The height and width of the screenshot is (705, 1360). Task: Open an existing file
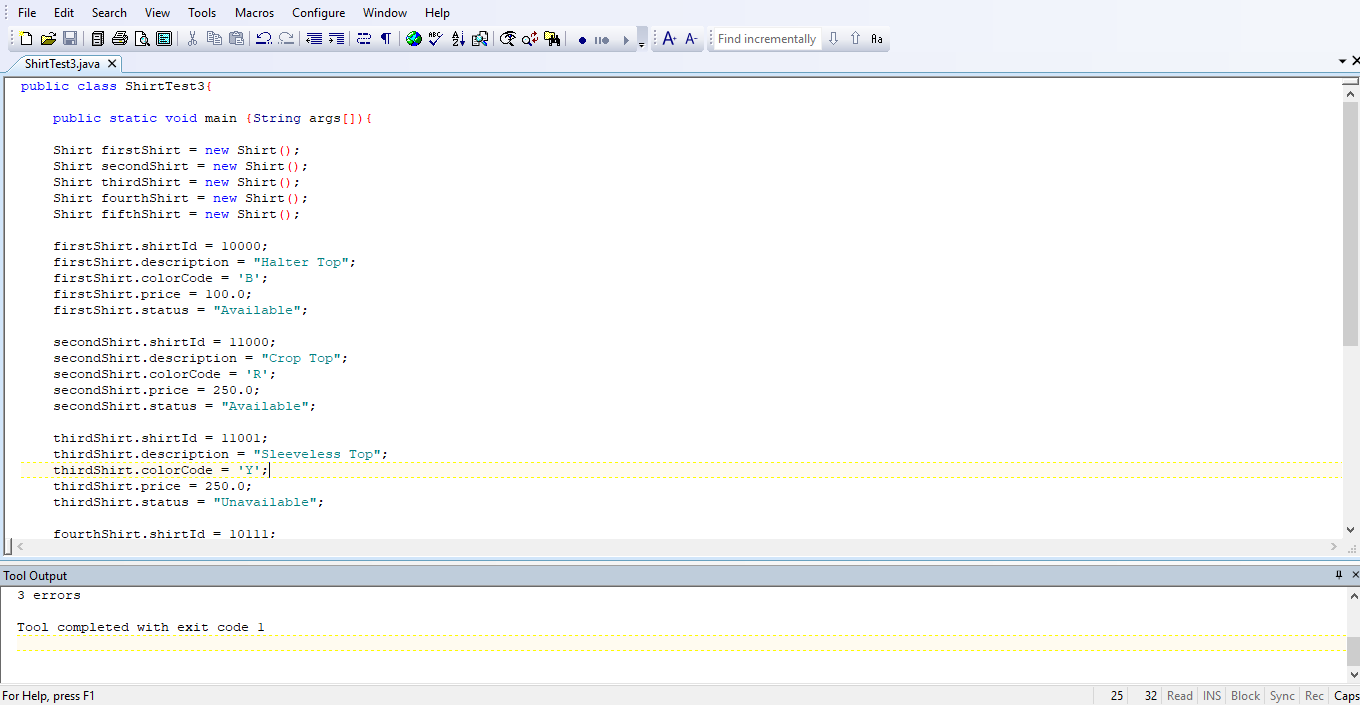pos(47,38)
